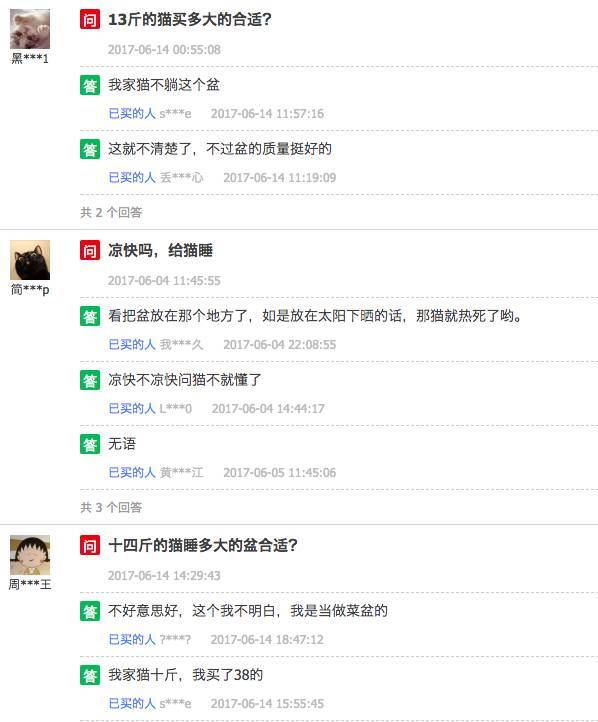Click 已买的人 link next to 黄***江

pyautogui.click(x=132, y=472)
